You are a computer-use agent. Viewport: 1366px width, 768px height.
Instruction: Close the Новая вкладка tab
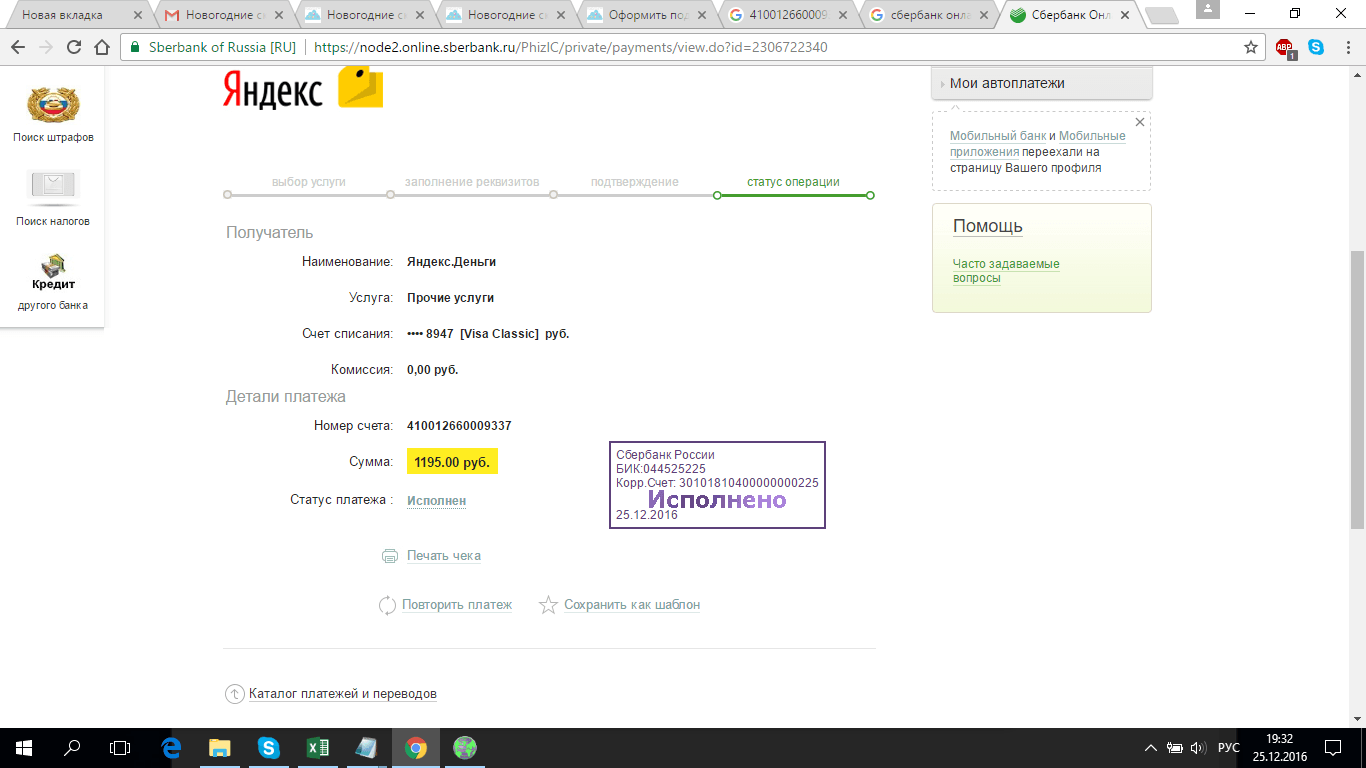click(x=137, y=15)
